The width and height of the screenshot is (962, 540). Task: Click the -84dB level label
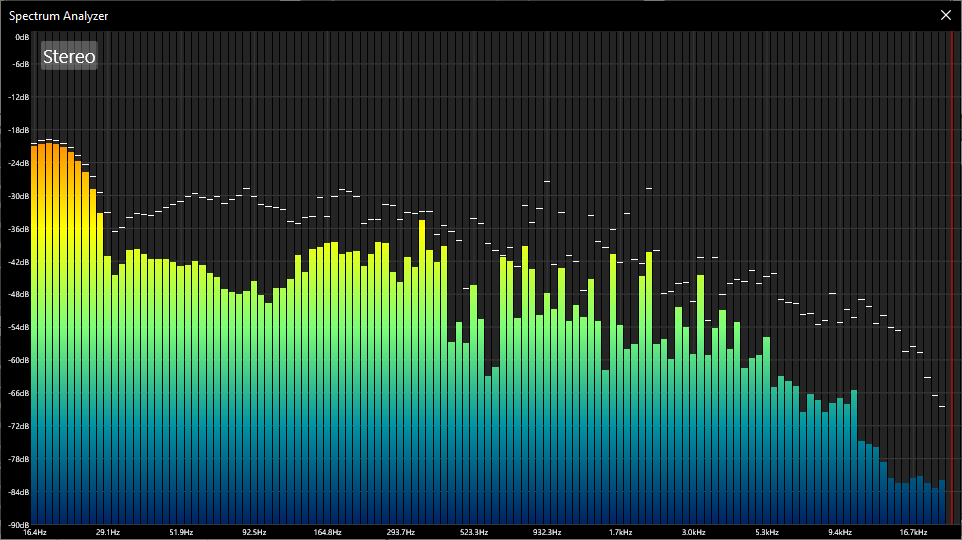click(x=19, y=493)
